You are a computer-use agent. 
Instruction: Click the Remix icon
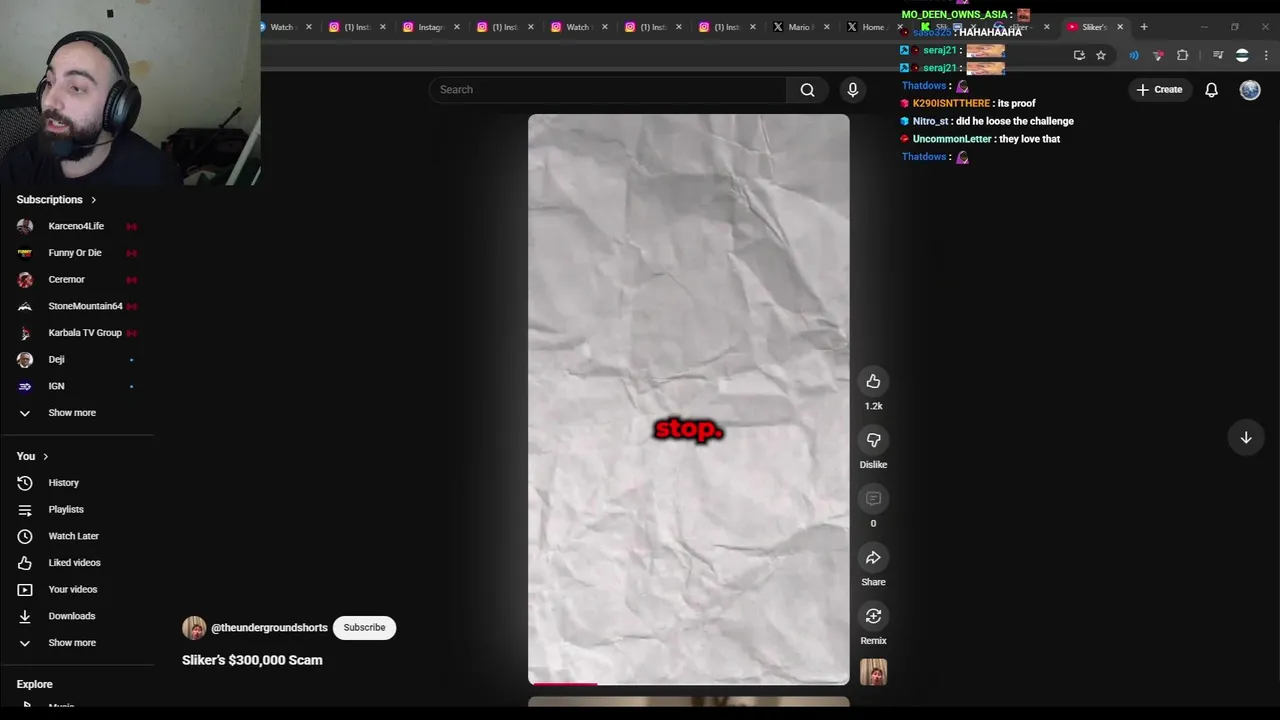click(873, 616)
